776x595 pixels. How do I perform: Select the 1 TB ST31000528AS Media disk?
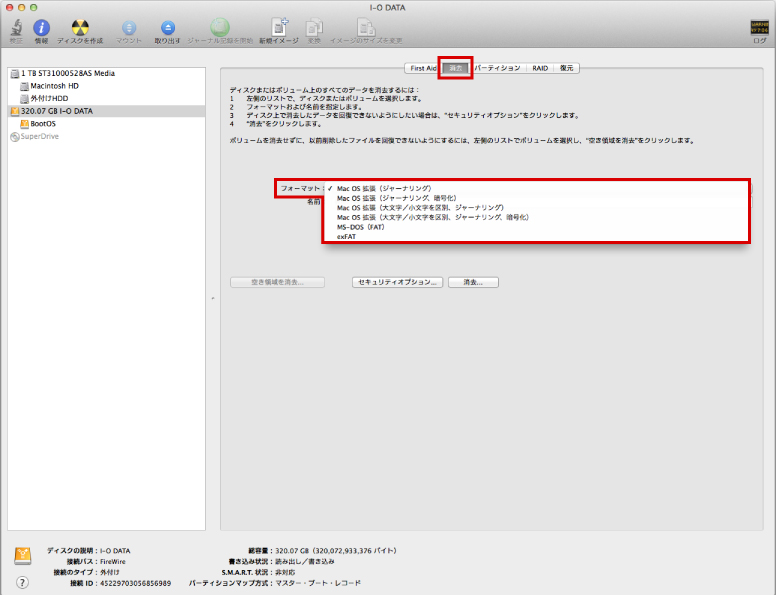click(x=66, y=74)
